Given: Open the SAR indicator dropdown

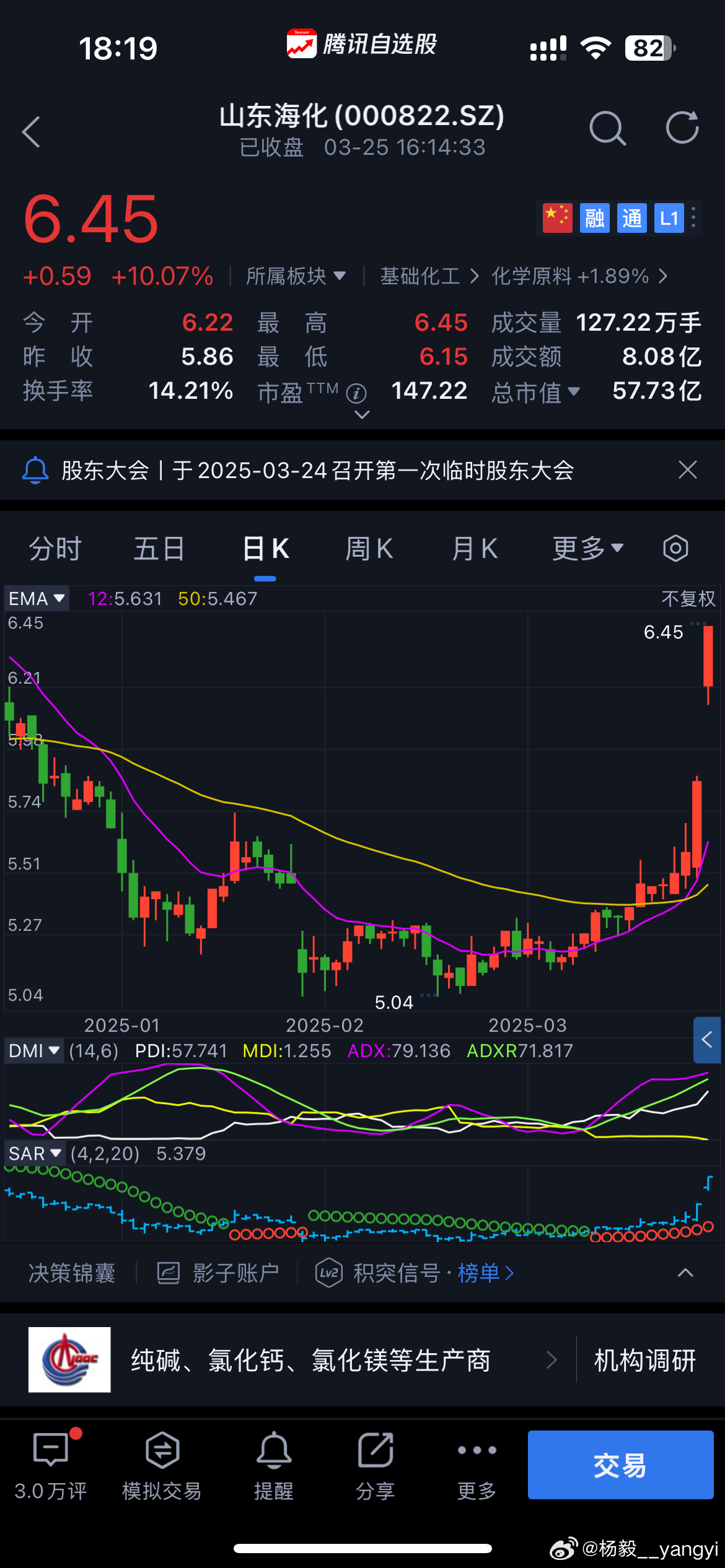Looking at the screenshot, I should [35, 1154].
